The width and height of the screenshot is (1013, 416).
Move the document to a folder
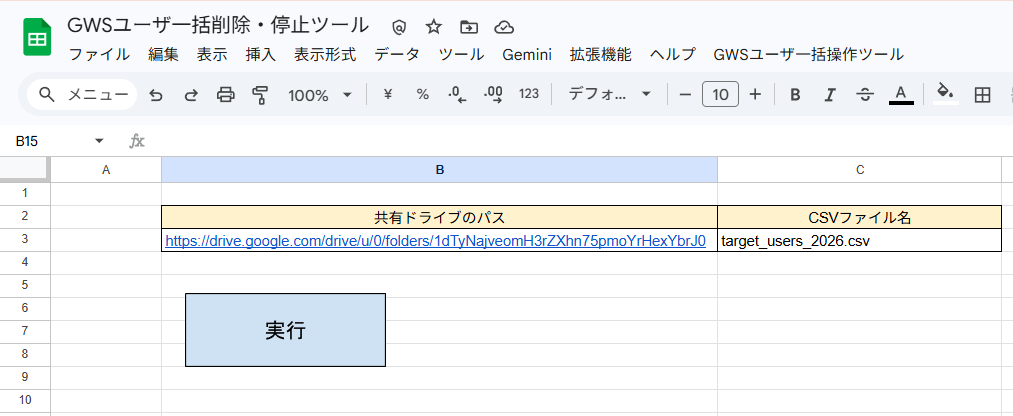tap(468, 26)
